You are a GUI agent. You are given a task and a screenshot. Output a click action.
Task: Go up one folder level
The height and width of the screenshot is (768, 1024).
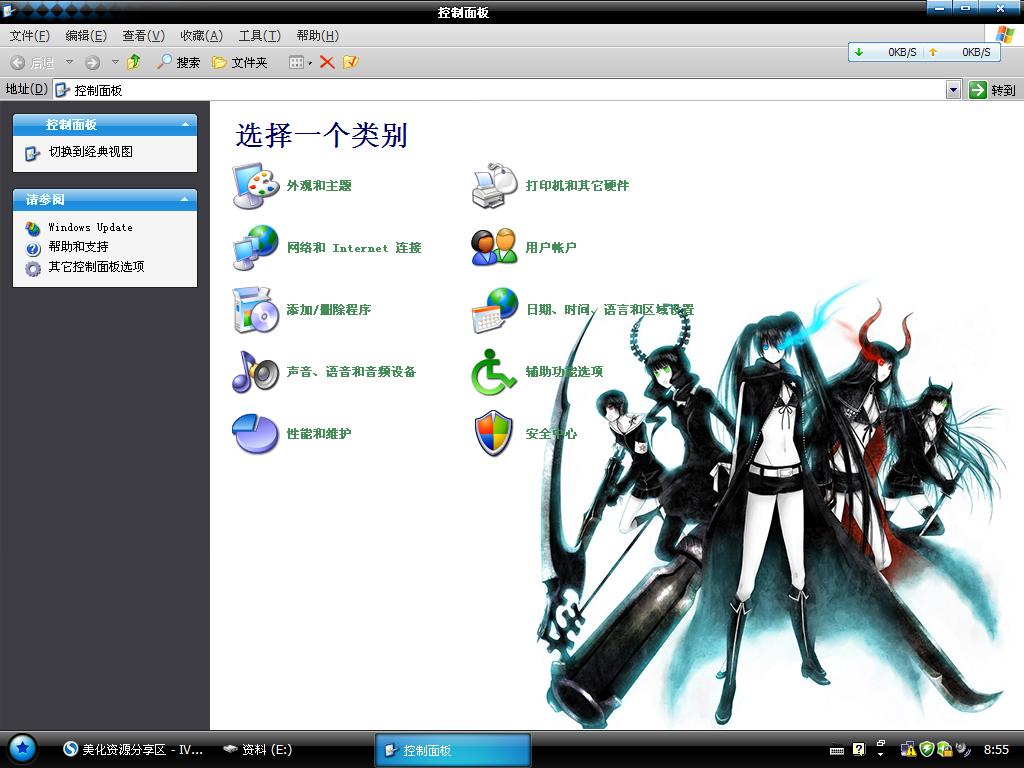[x=134, y=62]
